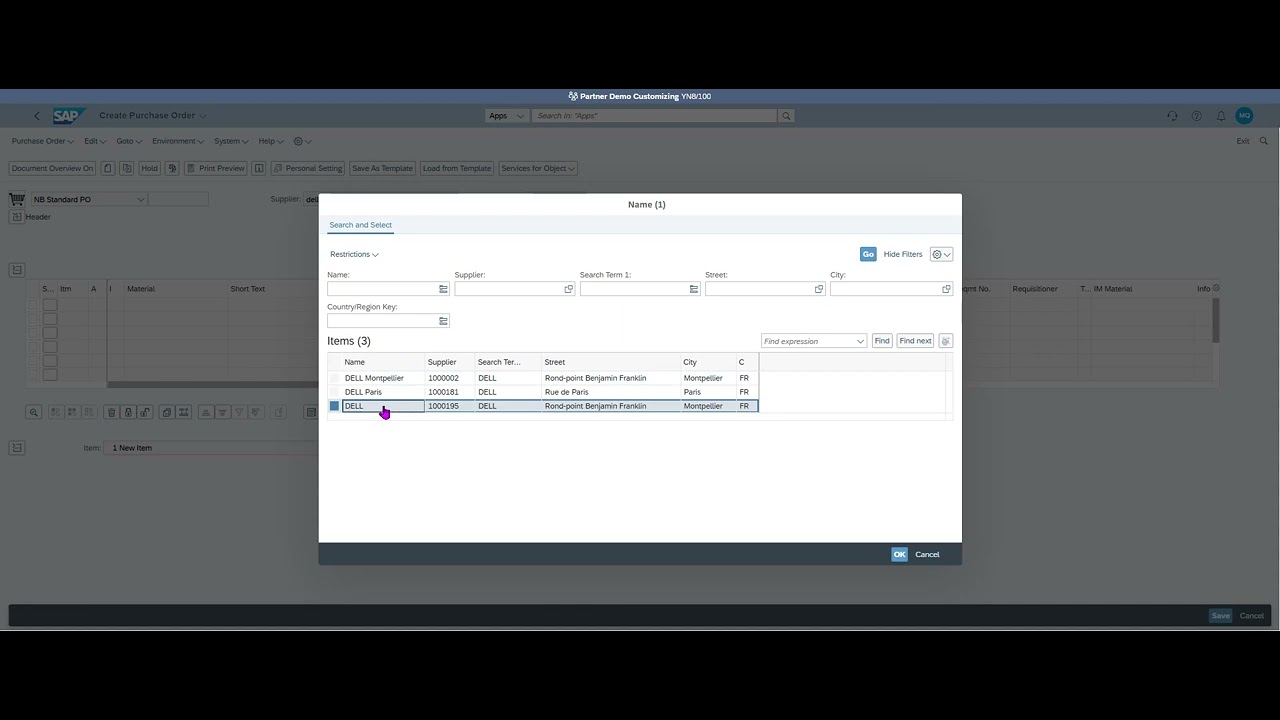Select the DELL Montpellier row selector

pyautogui.click(x=334, y=378)
